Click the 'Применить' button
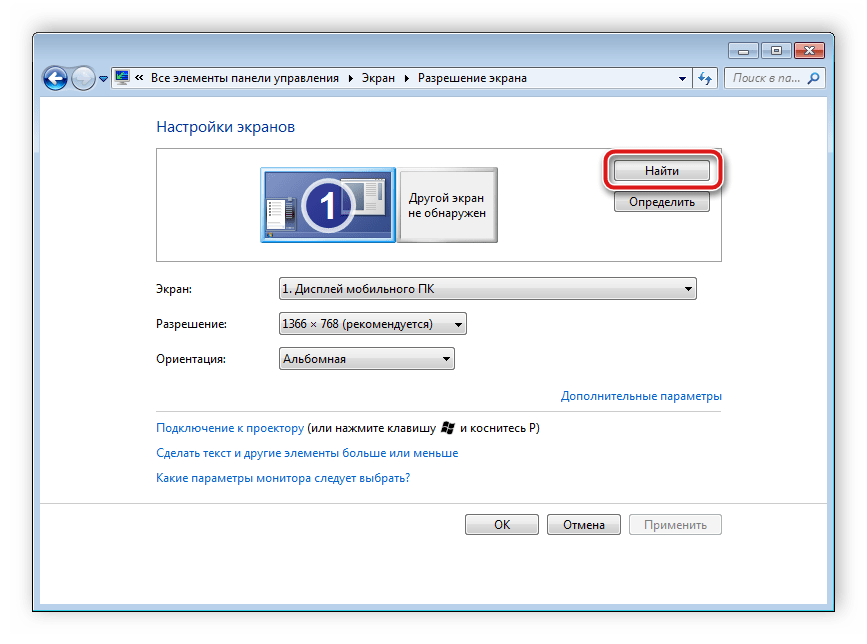The width and height of the screenshot is (867, 644). [x=675, y=525]
